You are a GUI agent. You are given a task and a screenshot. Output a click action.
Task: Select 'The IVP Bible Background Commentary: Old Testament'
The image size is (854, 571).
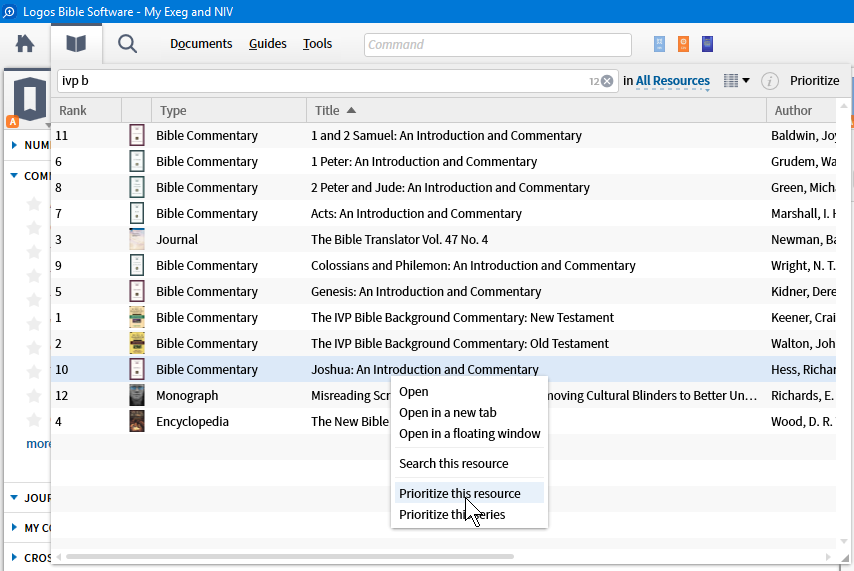tap(460, 344)
